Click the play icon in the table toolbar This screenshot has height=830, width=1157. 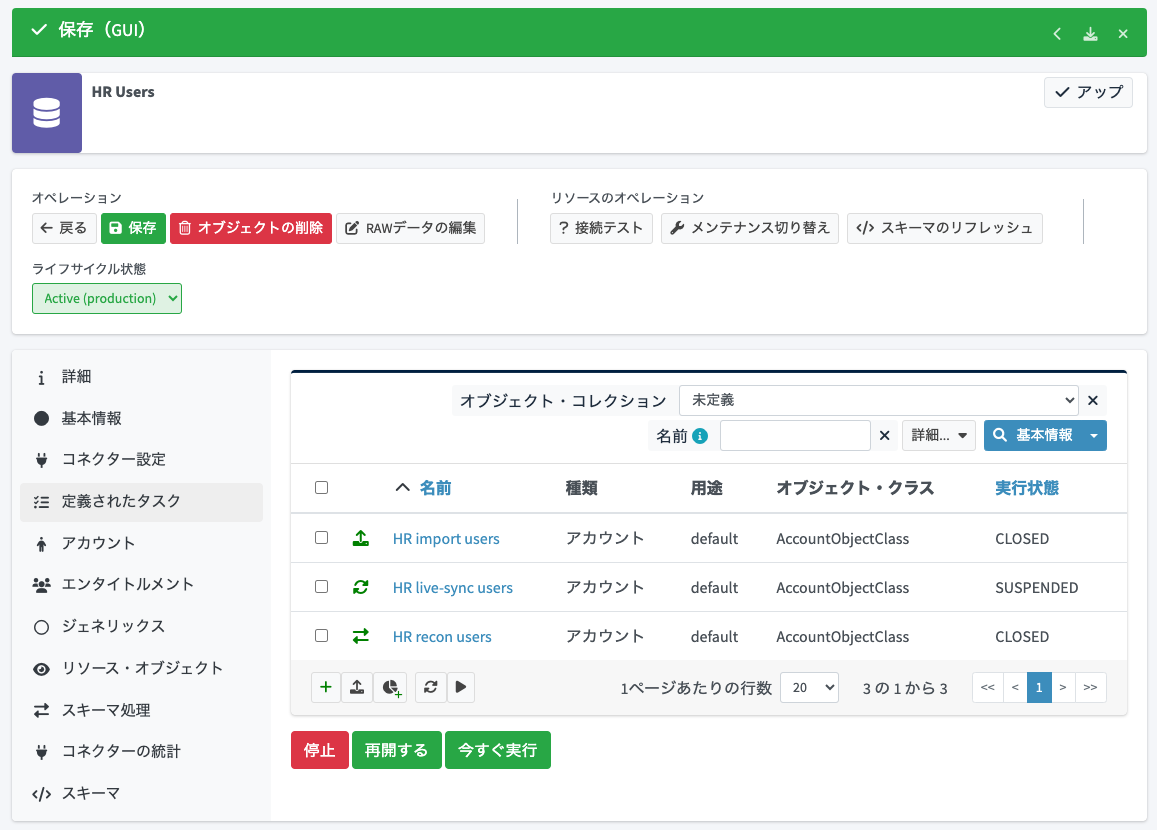tap(460, 688)
